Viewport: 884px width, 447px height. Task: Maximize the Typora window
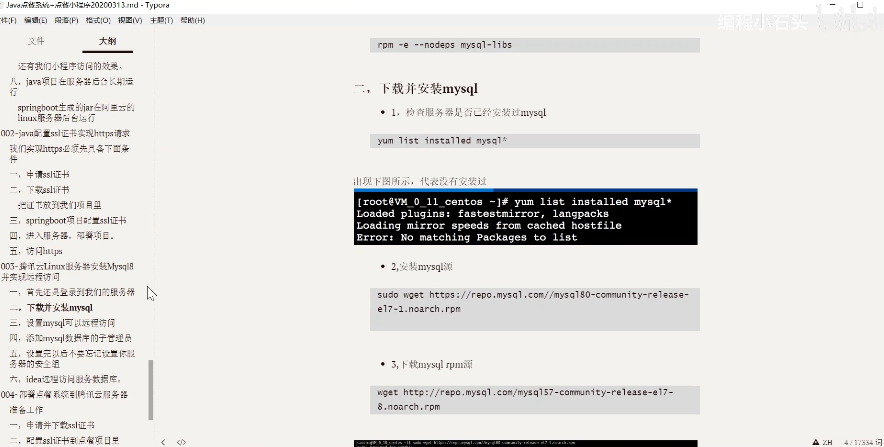point(860,5)
